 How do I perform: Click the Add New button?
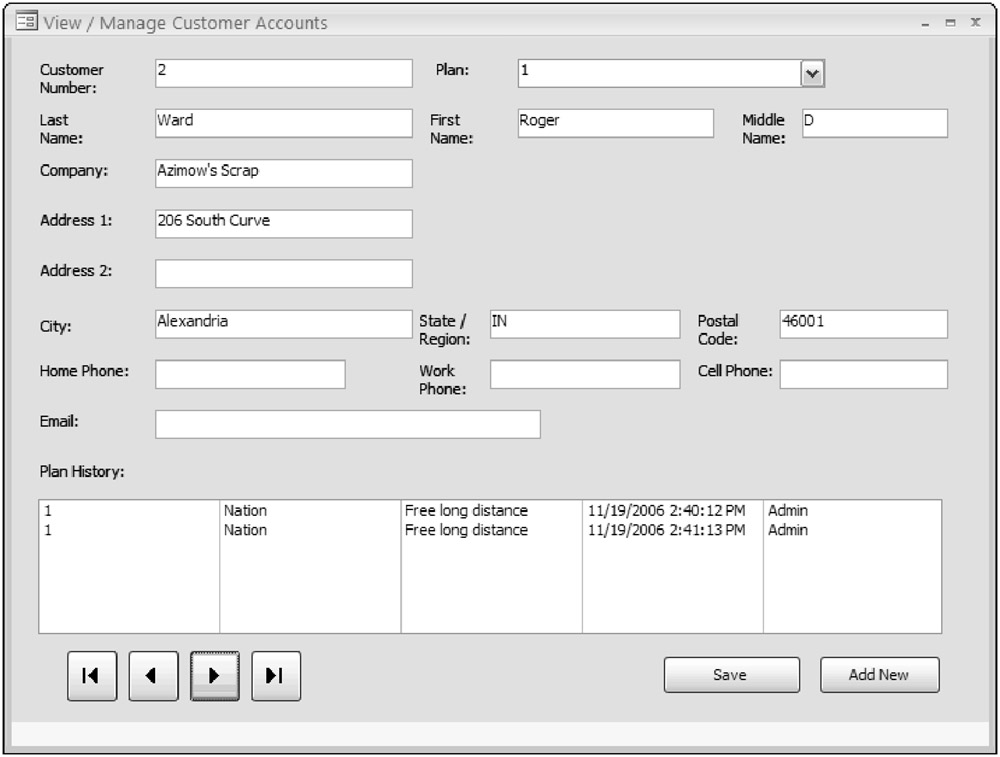coord(879,675)
